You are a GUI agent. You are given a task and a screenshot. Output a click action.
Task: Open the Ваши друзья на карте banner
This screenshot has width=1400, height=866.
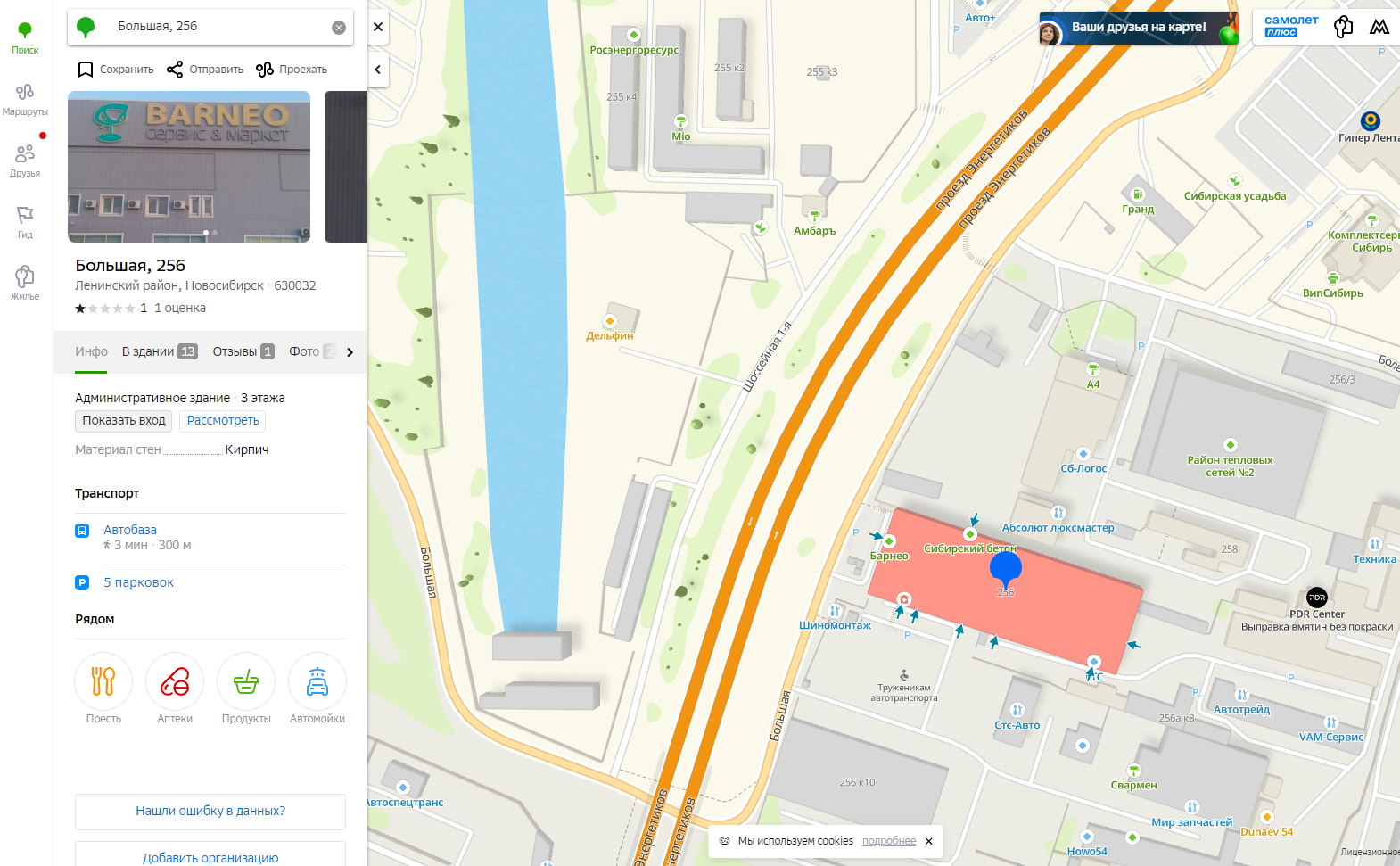[1139, 29]
